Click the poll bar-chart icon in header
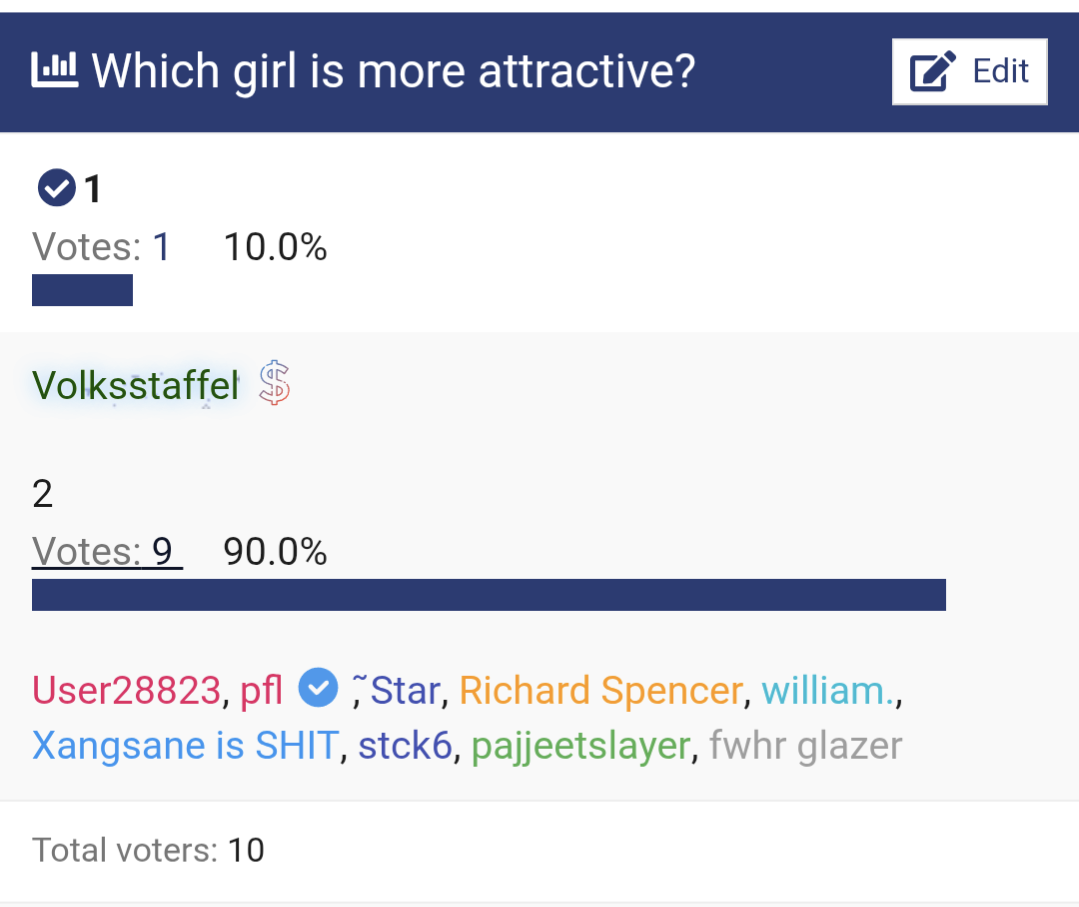 54,70
